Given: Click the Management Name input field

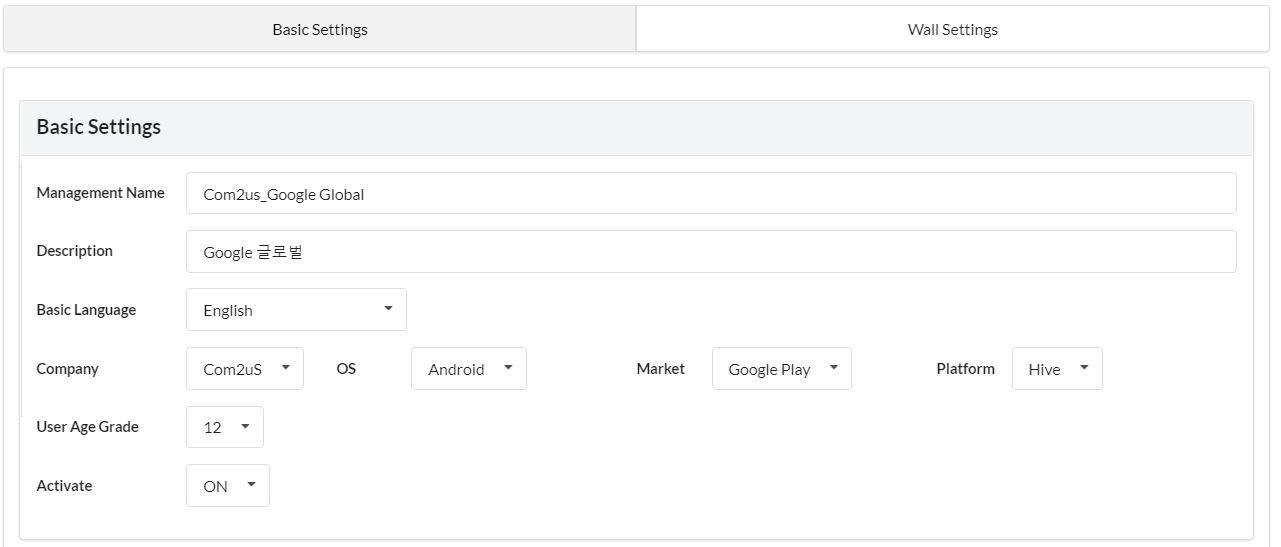Looking at the screenshot, I should pos(711,193).
